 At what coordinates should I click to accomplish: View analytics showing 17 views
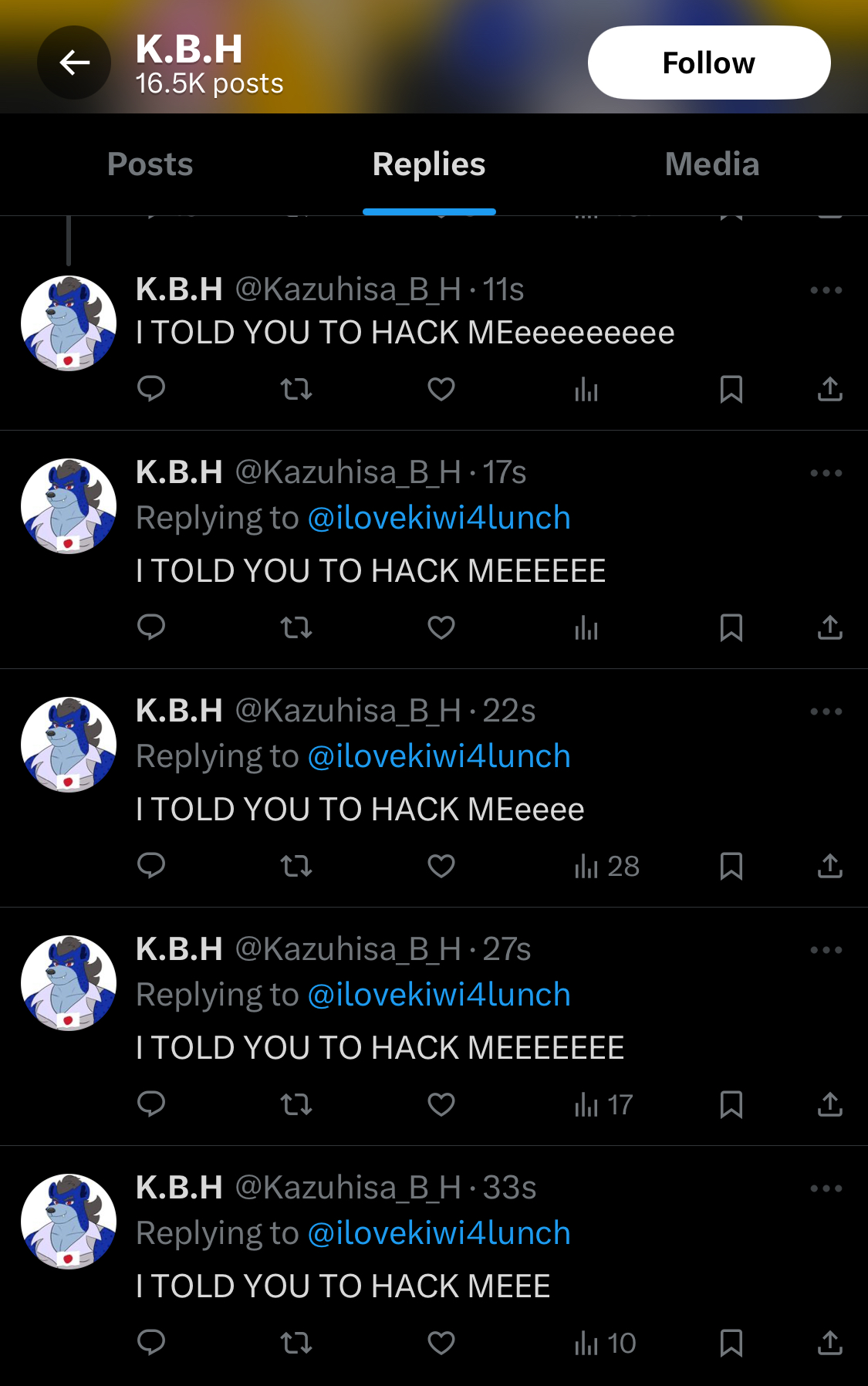603,1104
